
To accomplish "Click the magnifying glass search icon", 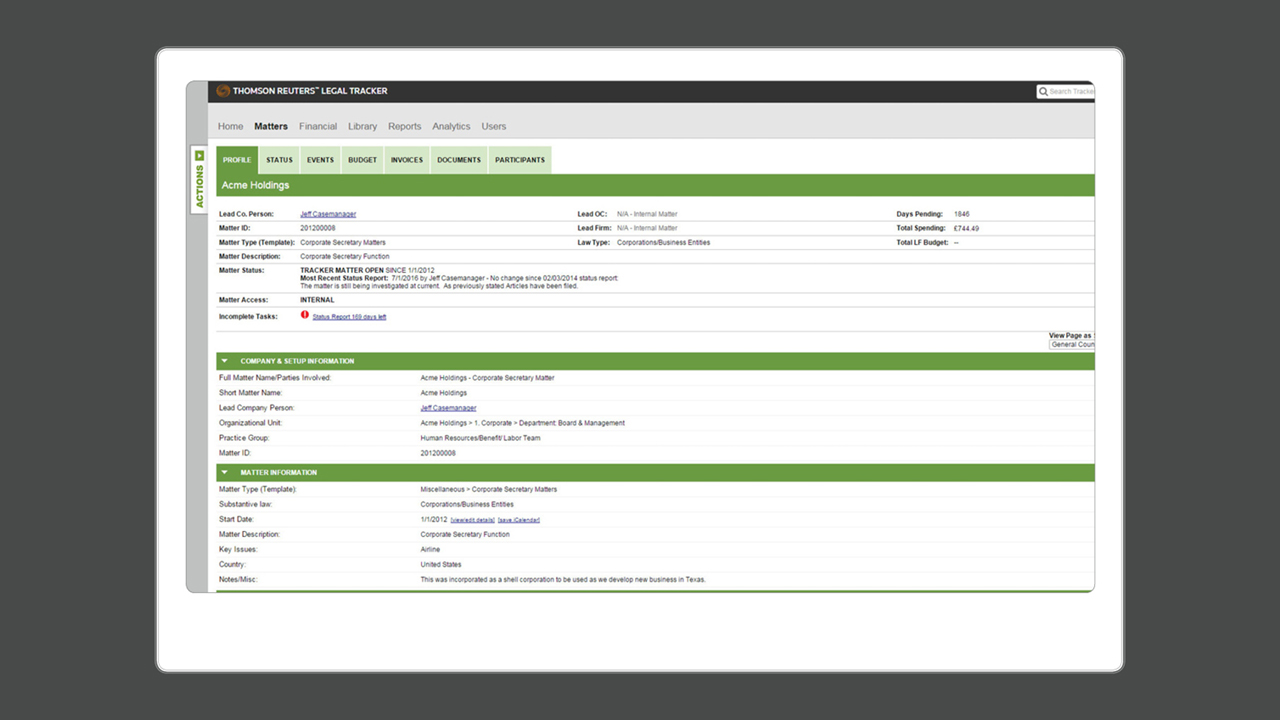I will 1043,92.
